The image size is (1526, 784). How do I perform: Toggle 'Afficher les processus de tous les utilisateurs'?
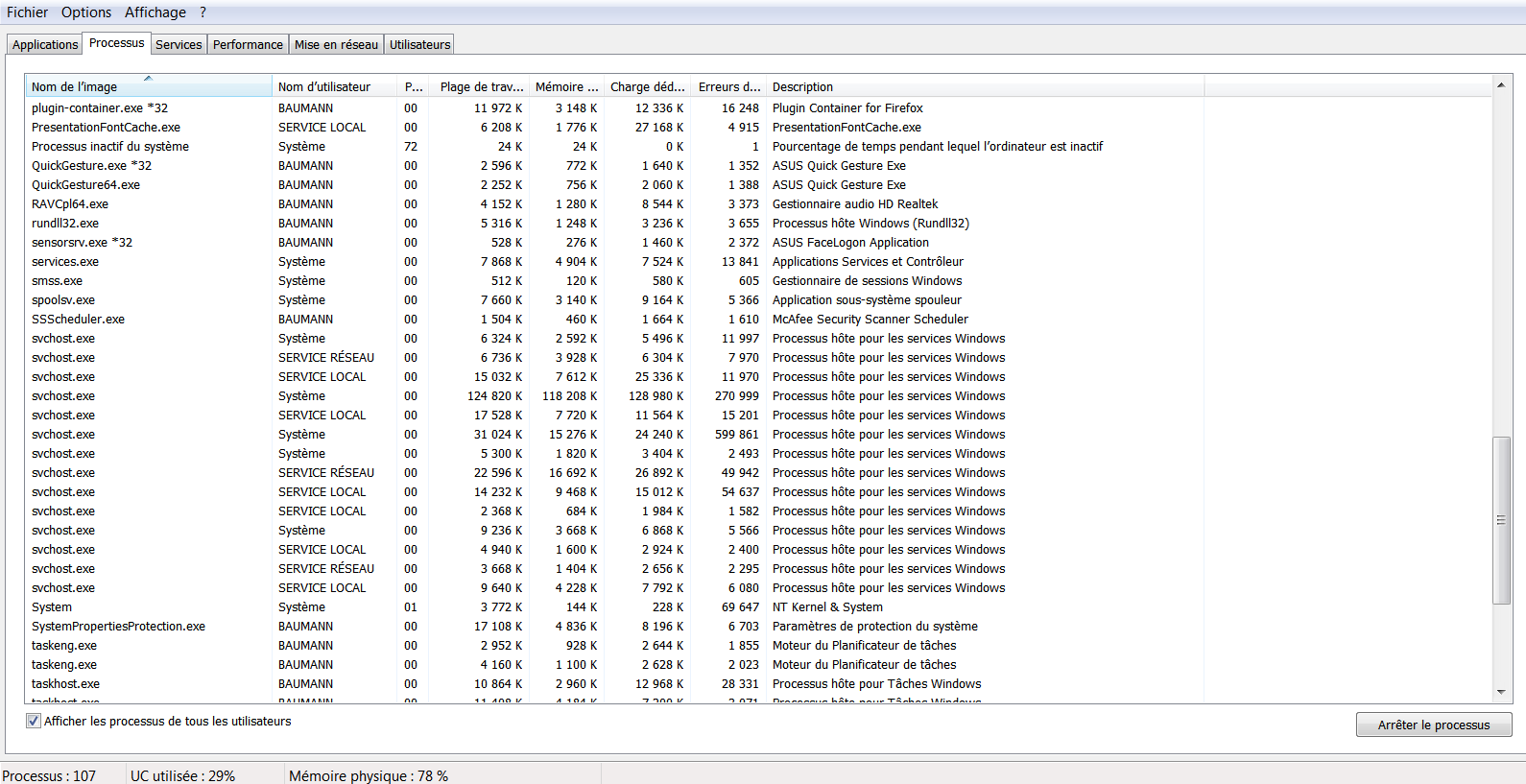(34, 722)
